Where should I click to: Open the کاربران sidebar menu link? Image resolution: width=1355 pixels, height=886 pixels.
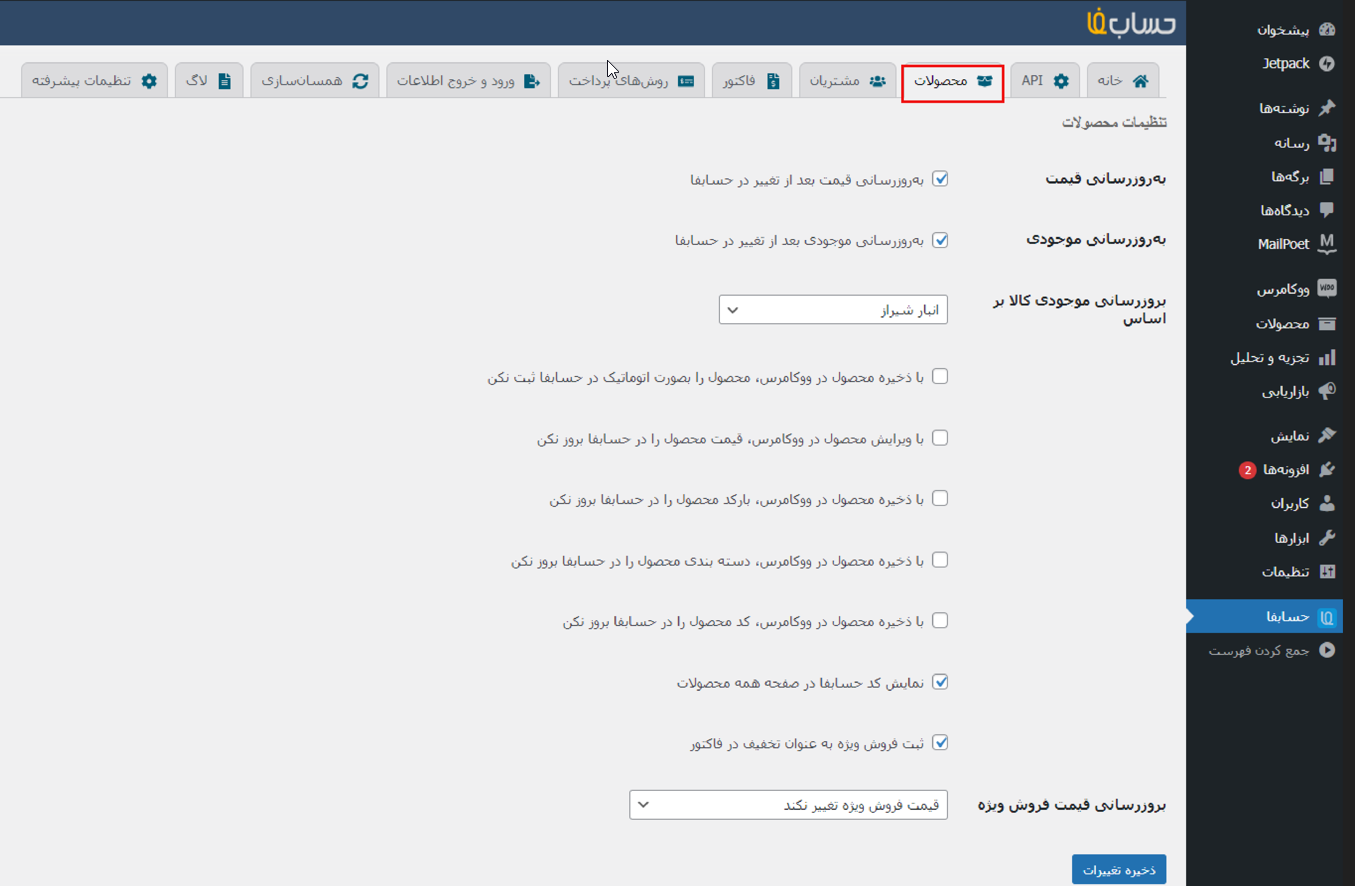point(1289,504)
